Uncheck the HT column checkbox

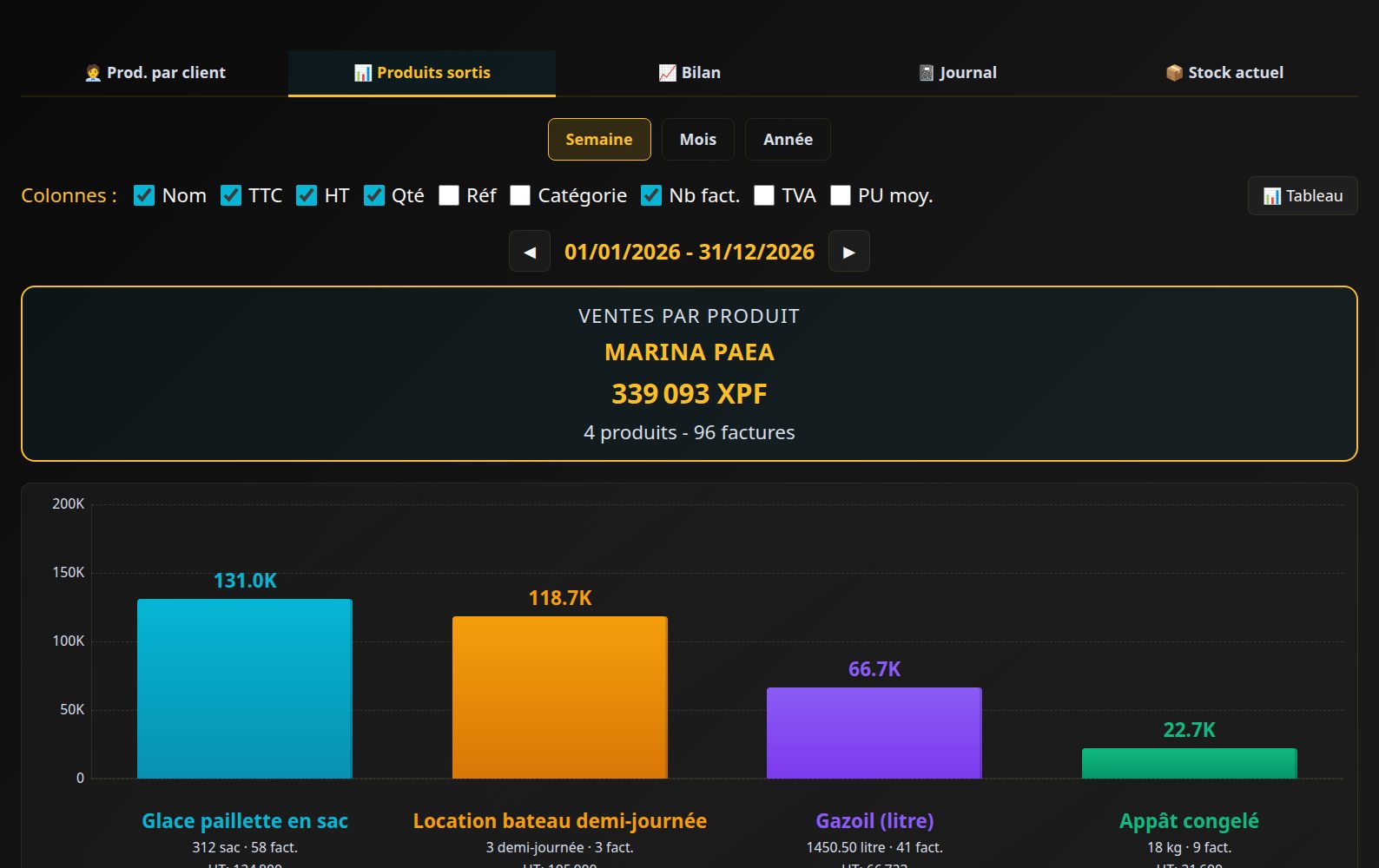pyautogui.click(x=307, y=196)
